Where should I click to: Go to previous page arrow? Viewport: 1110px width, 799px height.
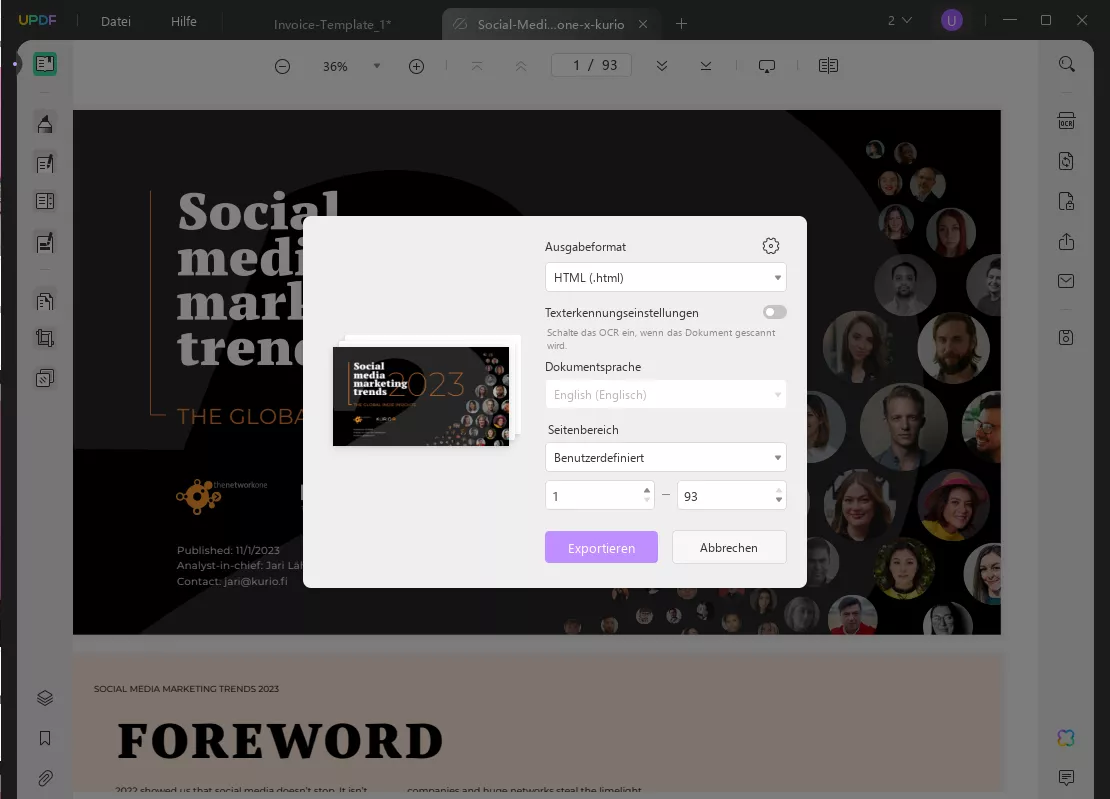click(x=521, y=66)
